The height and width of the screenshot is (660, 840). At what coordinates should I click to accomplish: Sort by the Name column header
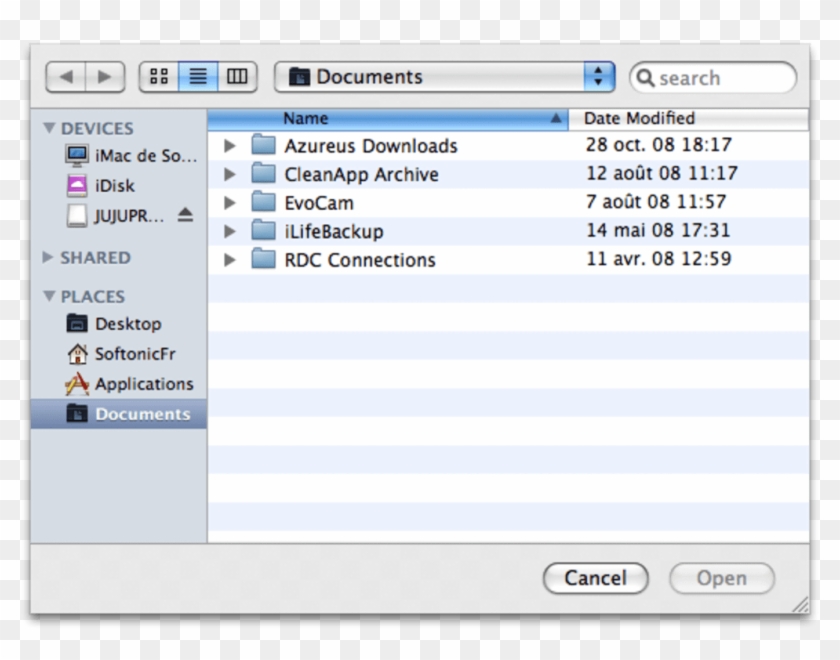tap(388, 118)
